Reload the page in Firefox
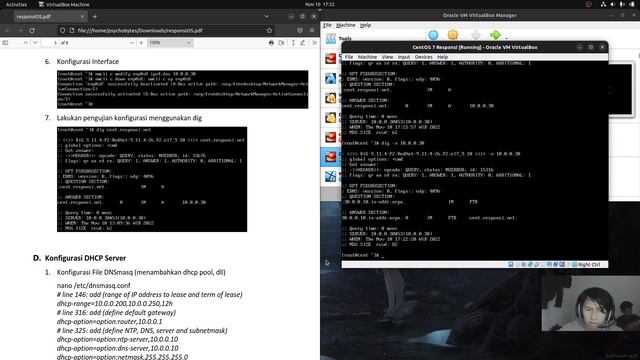 click(x=32, y=30)
